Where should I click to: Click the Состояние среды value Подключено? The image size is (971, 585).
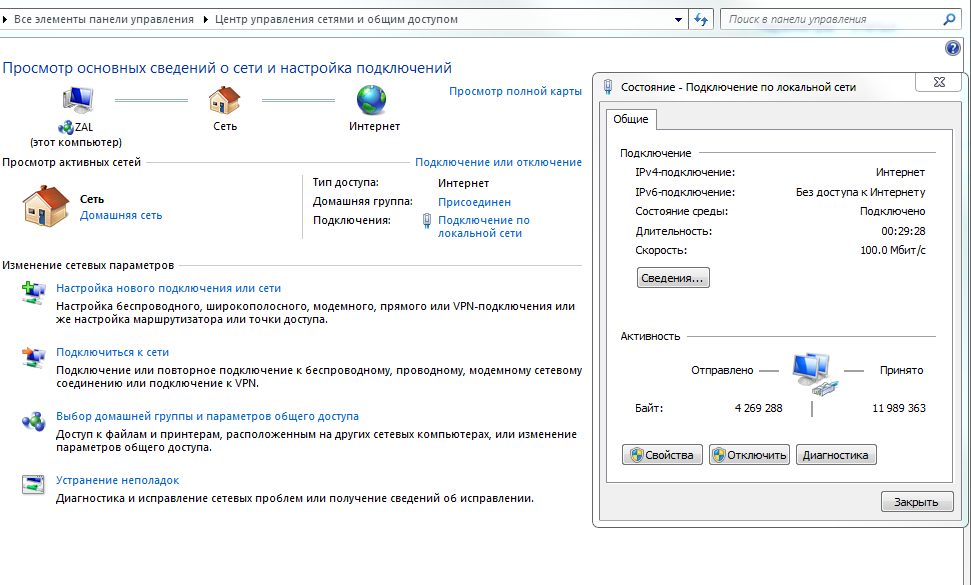[892, 212]
